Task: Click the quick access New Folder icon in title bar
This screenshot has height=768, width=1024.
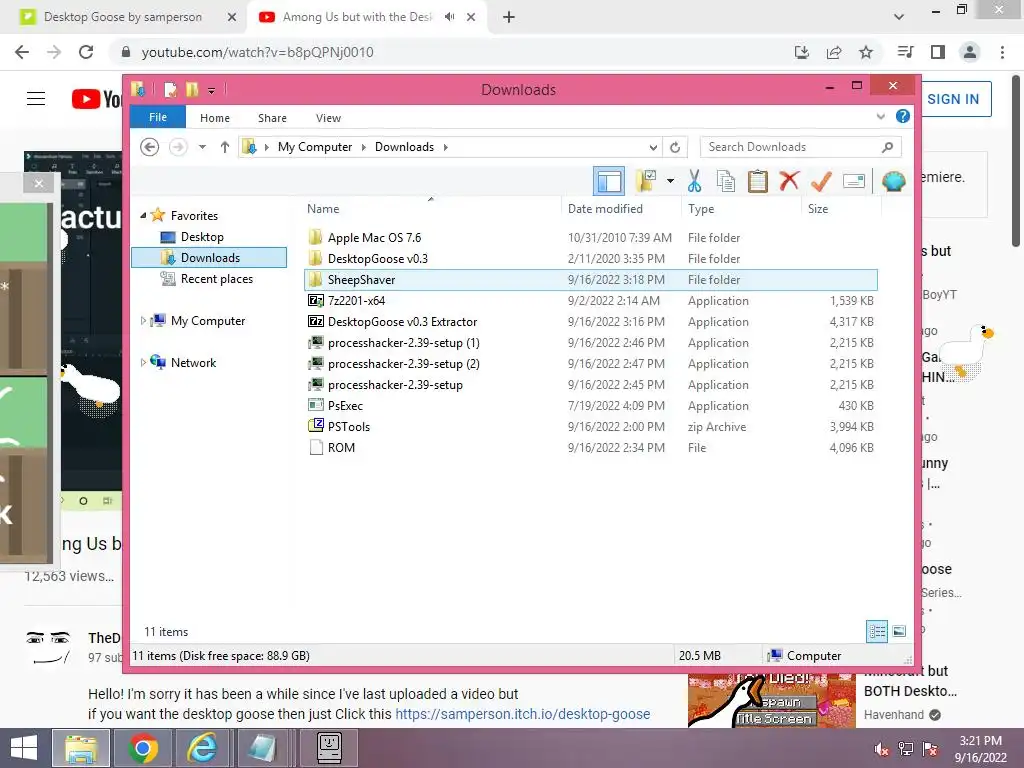Action: [x=192, y=89]
